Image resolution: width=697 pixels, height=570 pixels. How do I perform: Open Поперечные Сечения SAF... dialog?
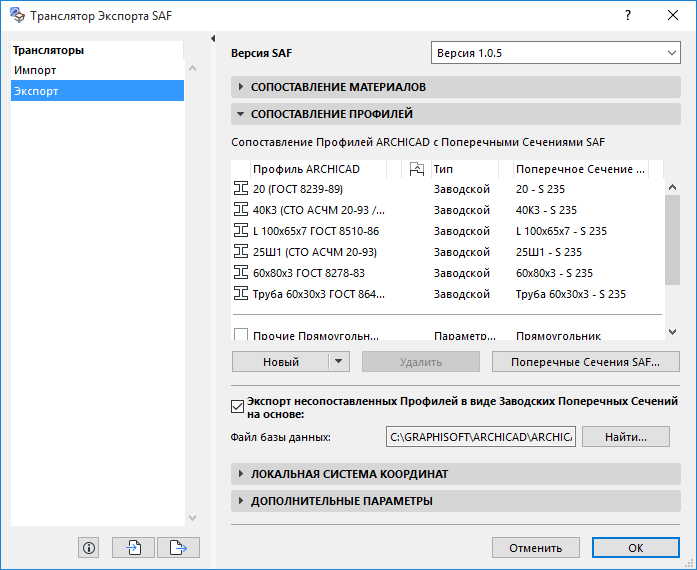point(585,361)
